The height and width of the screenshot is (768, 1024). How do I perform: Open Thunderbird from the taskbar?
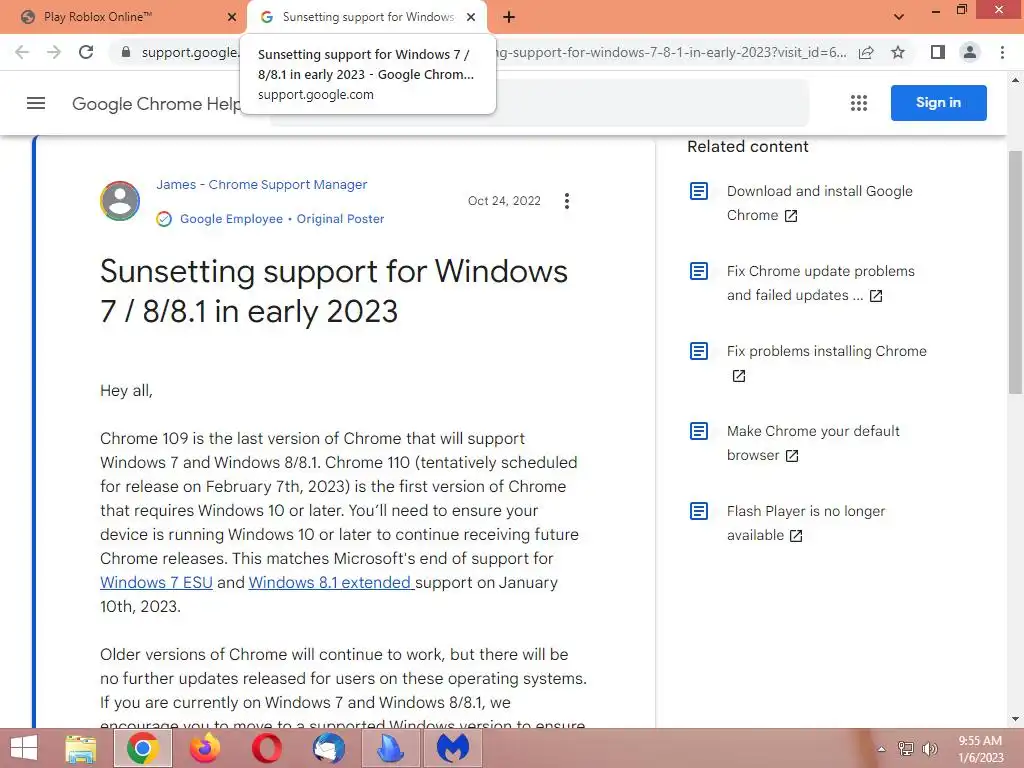point(328,748)
